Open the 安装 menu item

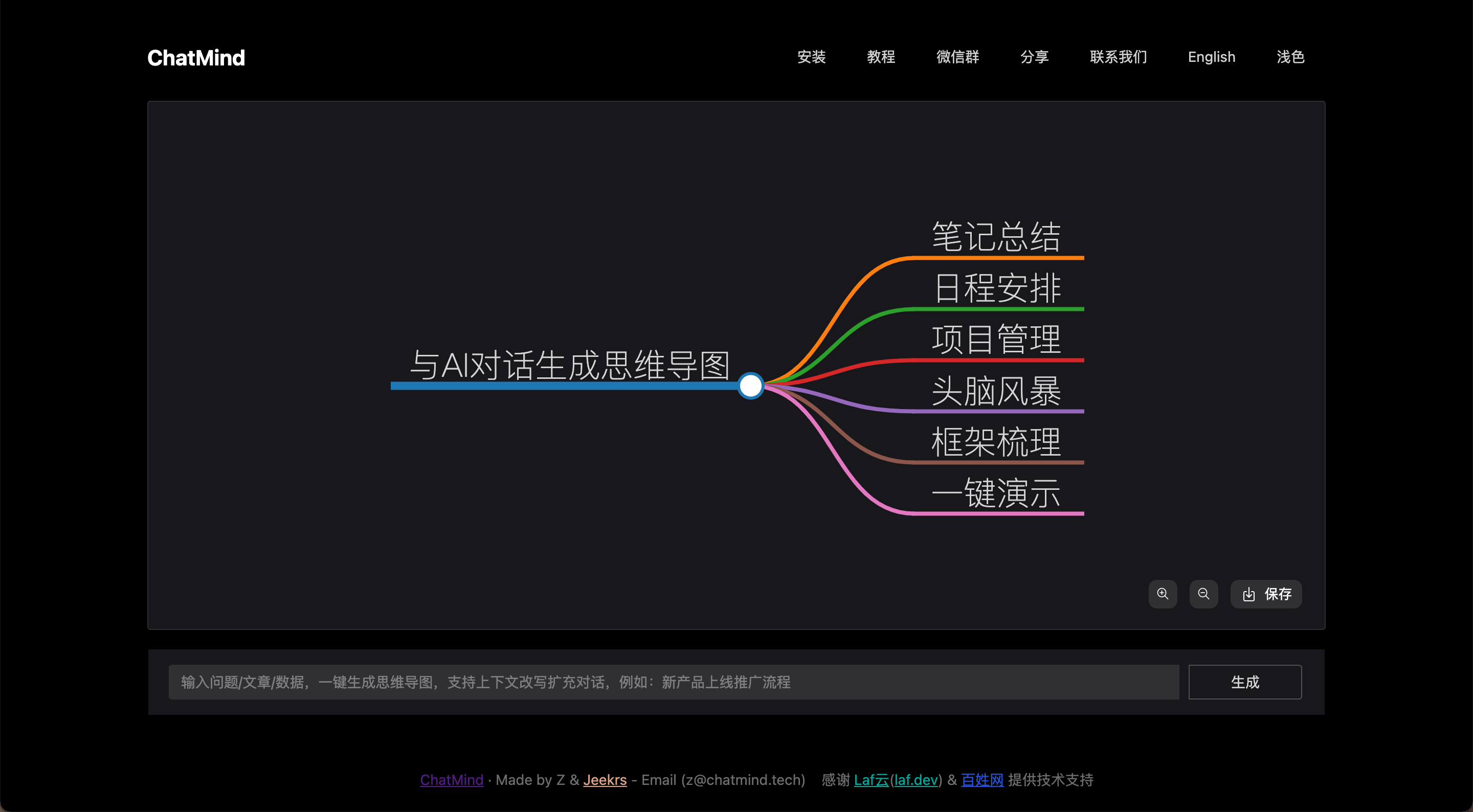click(811, 57)
